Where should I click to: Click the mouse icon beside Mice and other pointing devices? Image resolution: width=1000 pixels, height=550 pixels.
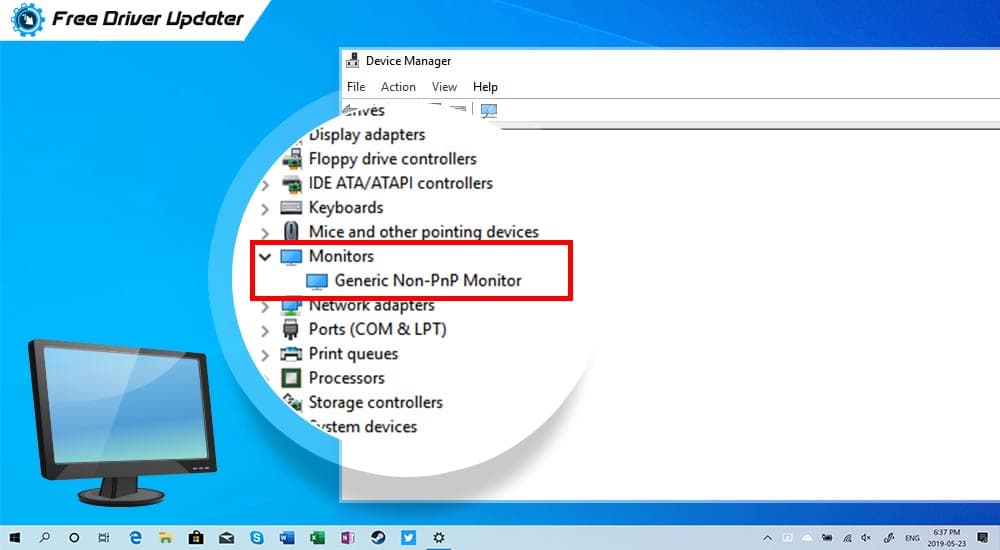[x=291, y=232]
